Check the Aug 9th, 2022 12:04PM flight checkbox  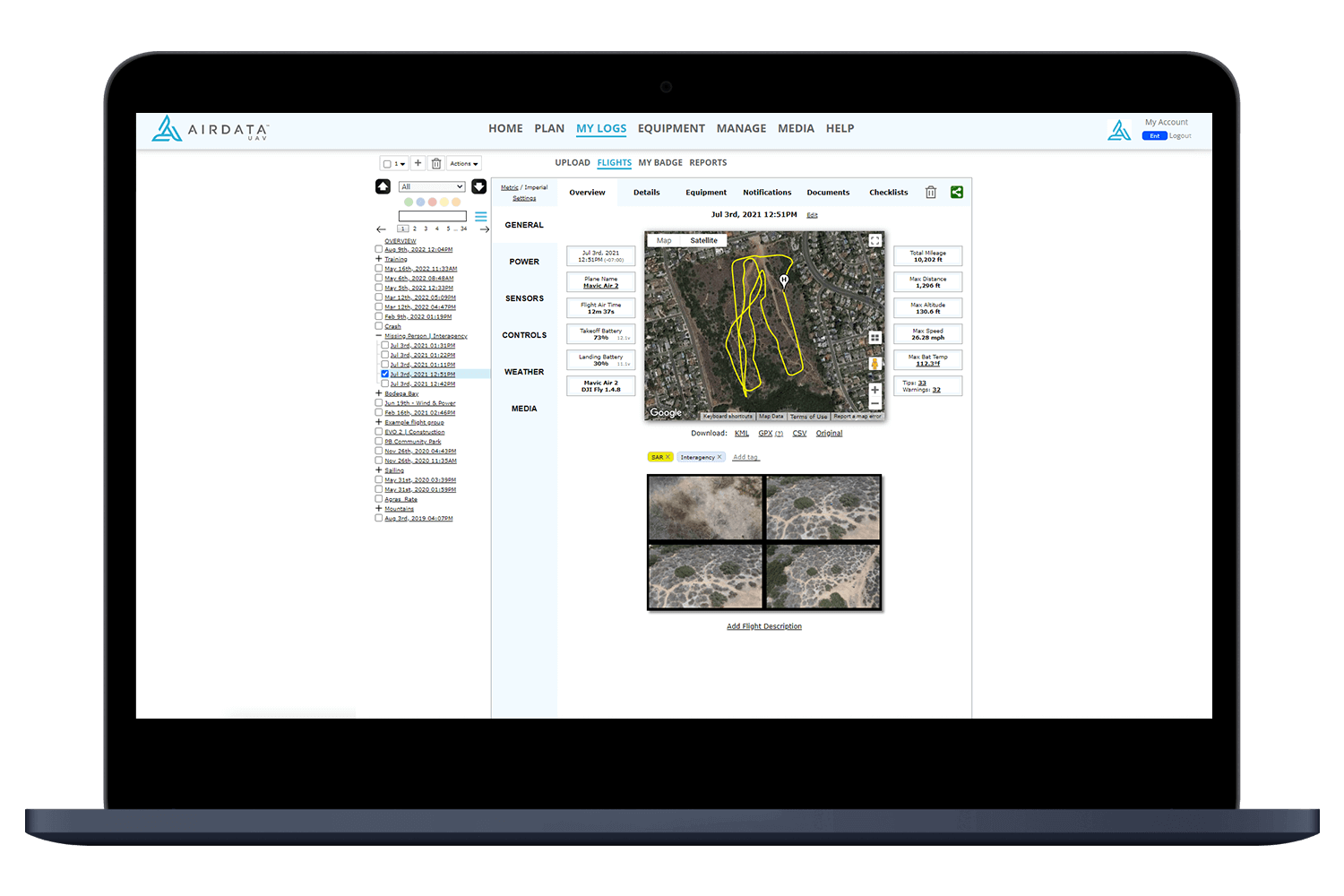pyautogui.click(x=379, y=249)
